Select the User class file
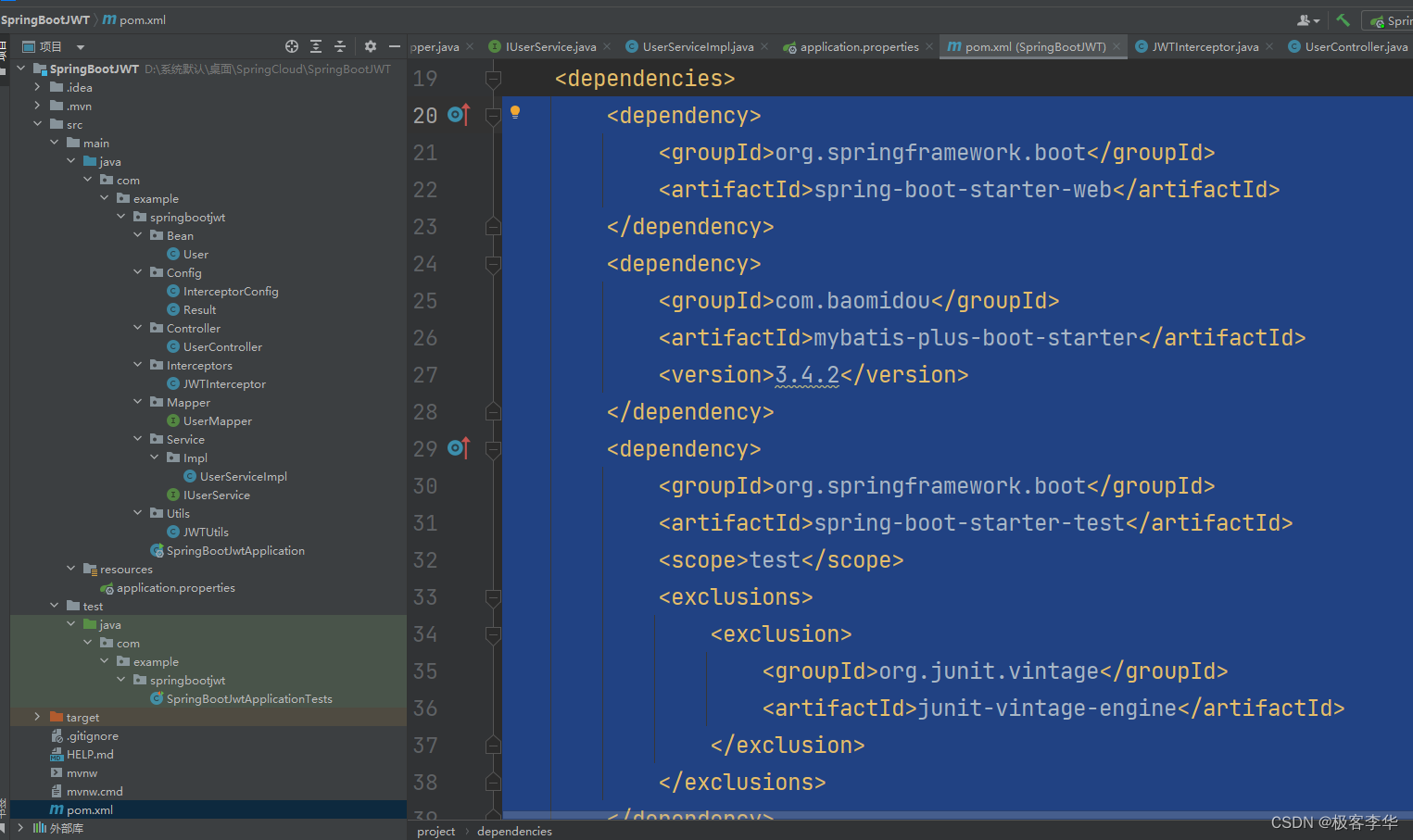This screenshot has width=1413, height=840. tap(196, 254)
